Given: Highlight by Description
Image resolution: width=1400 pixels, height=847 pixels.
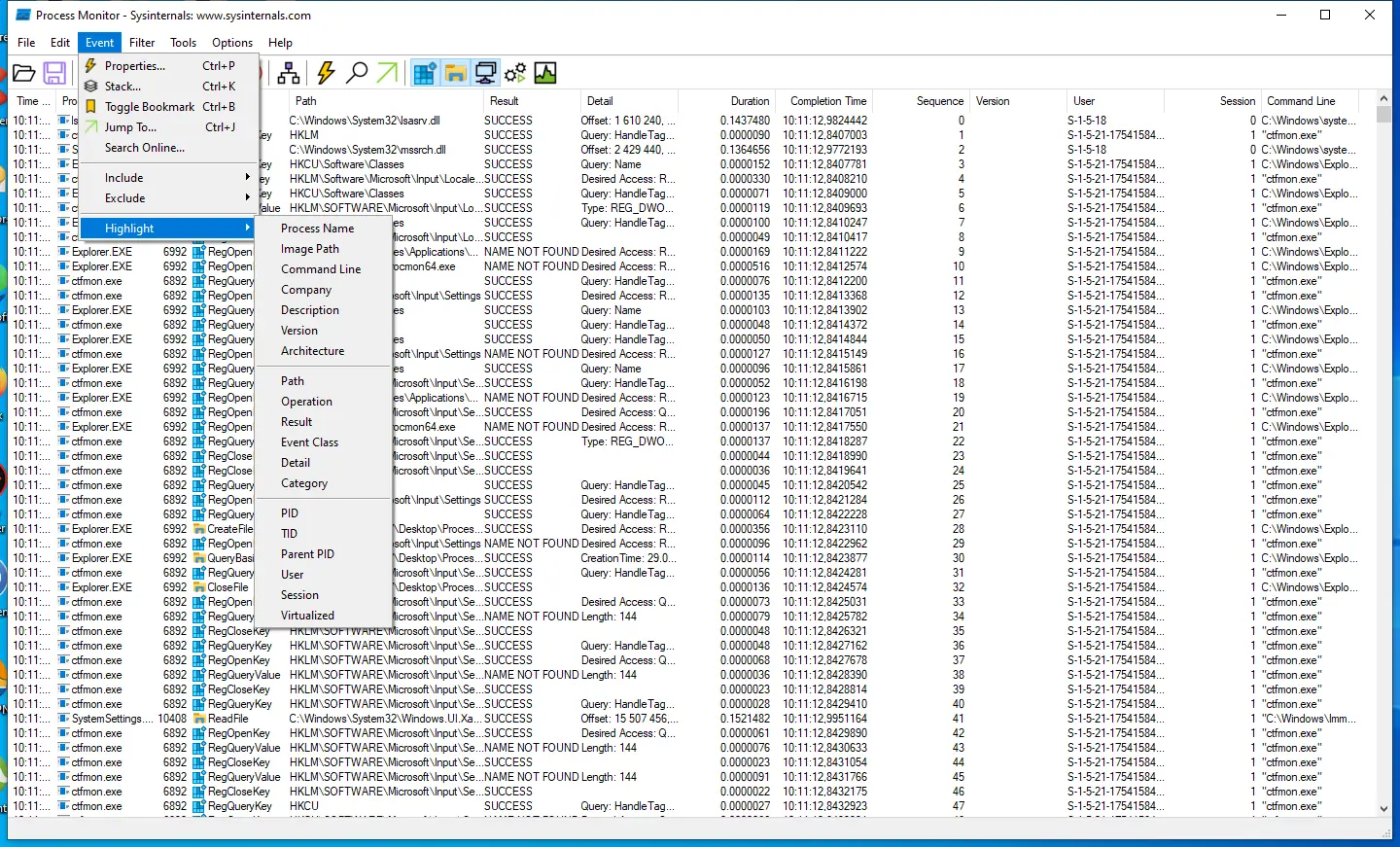Looking at the screenshot, I should 324,310.
